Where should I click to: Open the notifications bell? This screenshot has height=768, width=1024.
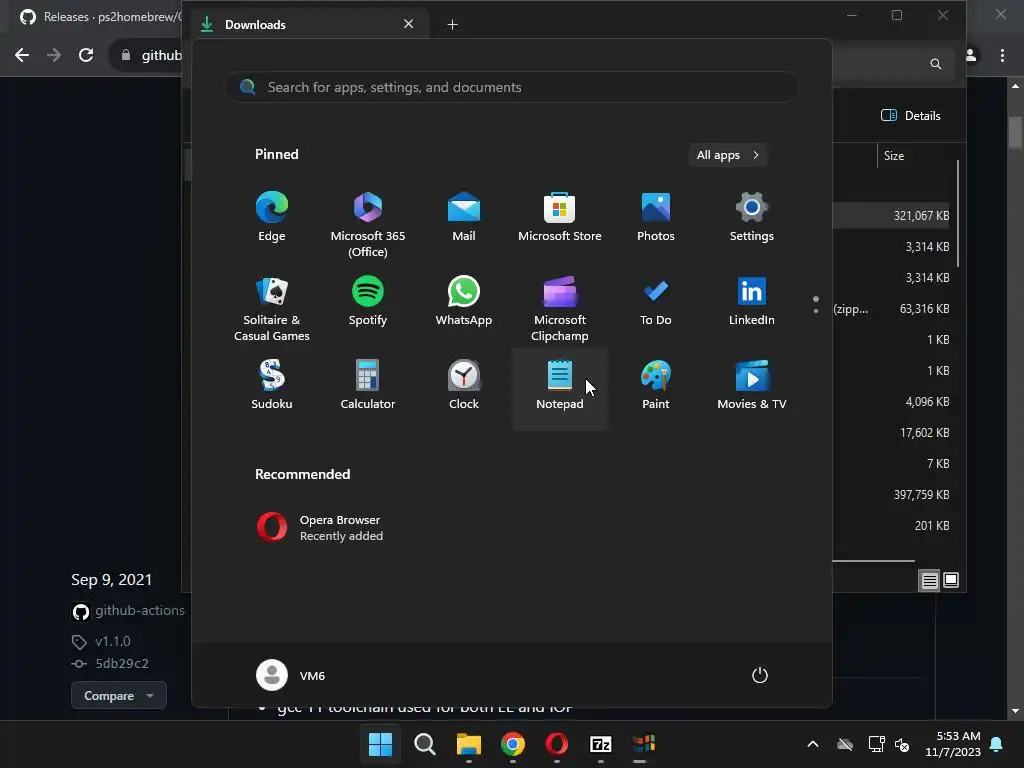tap(997, 744)
